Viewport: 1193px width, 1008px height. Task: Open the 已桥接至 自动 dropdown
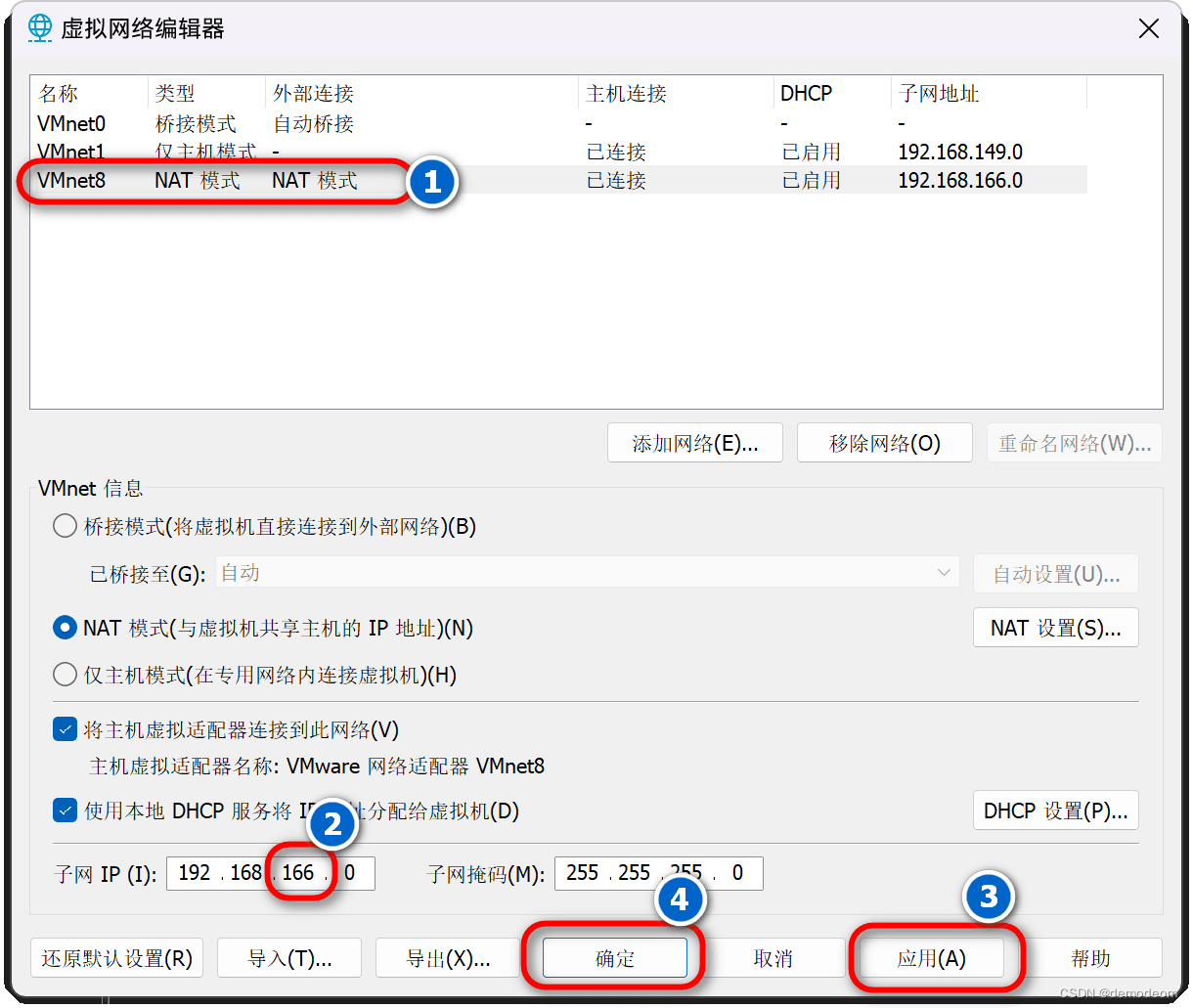click(587, 573)
